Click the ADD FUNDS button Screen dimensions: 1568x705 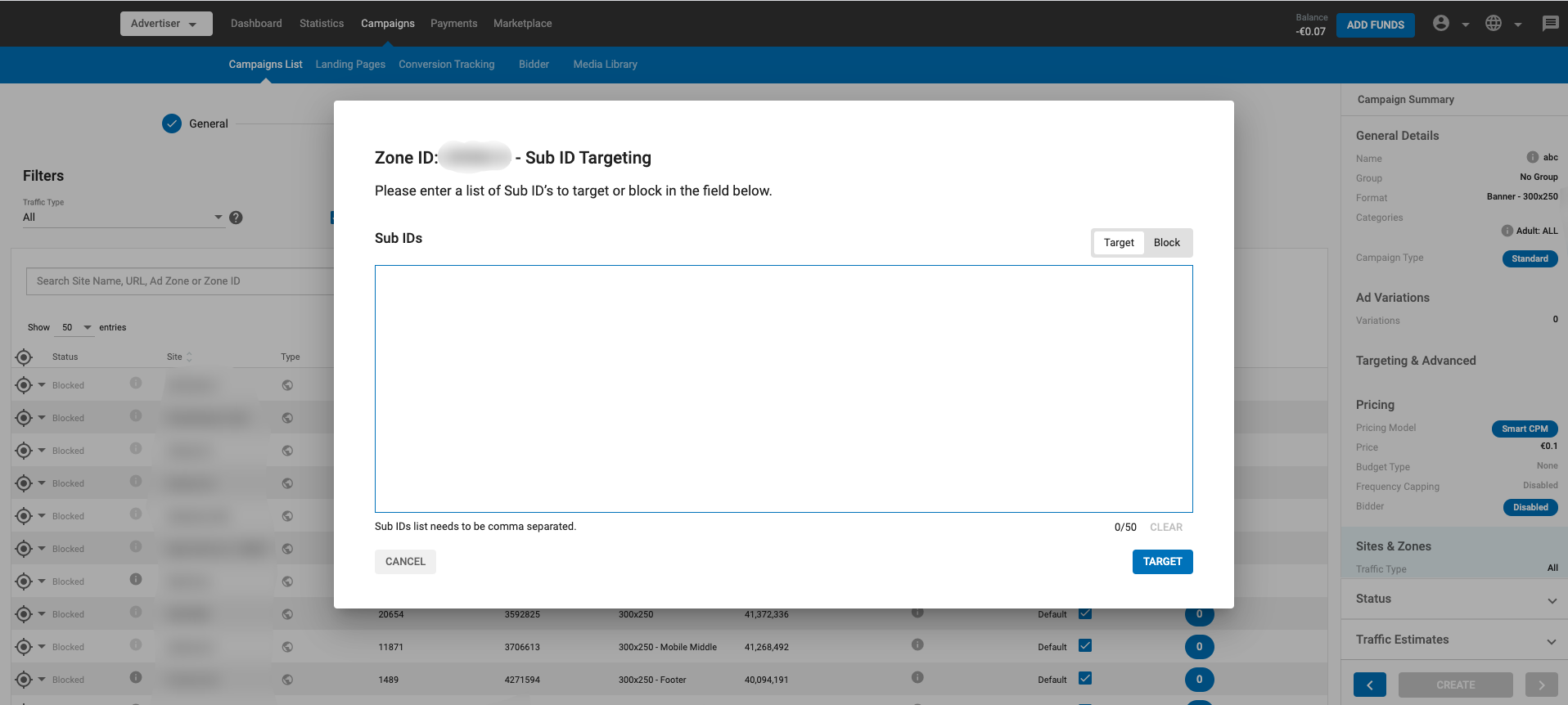(x=1375, y=25)
